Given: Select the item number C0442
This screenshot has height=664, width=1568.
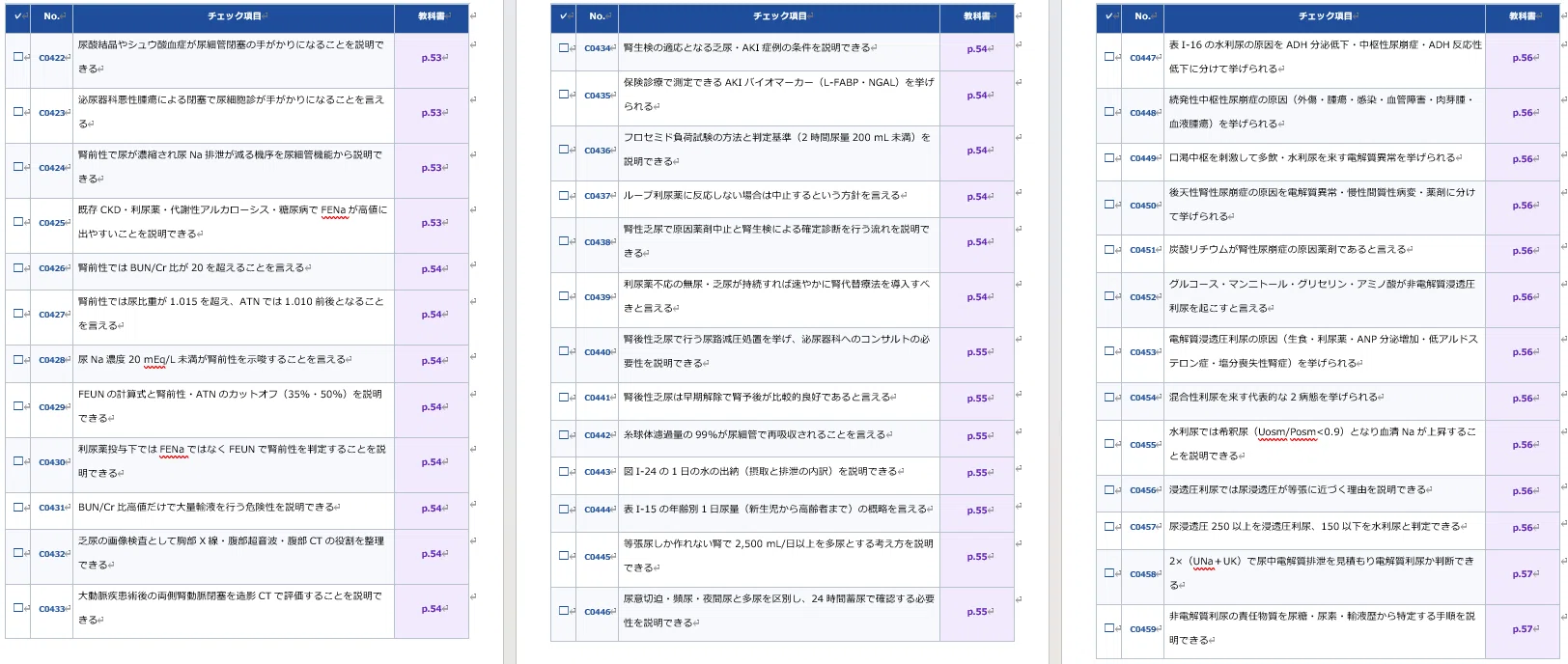Looking at the screenshot, I should pos(597,436).
